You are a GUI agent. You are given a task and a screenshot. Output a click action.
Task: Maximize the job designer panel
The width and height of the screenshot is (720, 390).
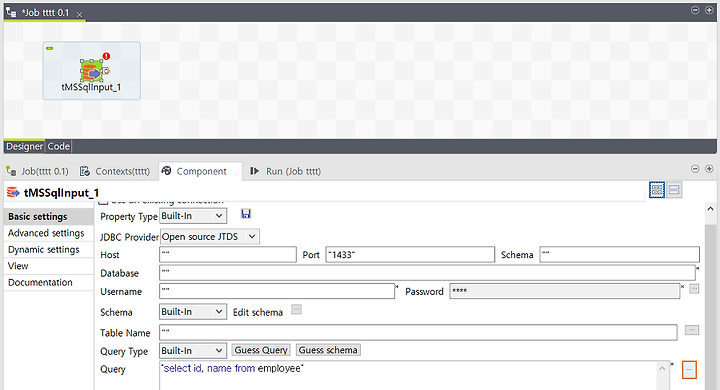pyautogui.click(x=709, y=10)
